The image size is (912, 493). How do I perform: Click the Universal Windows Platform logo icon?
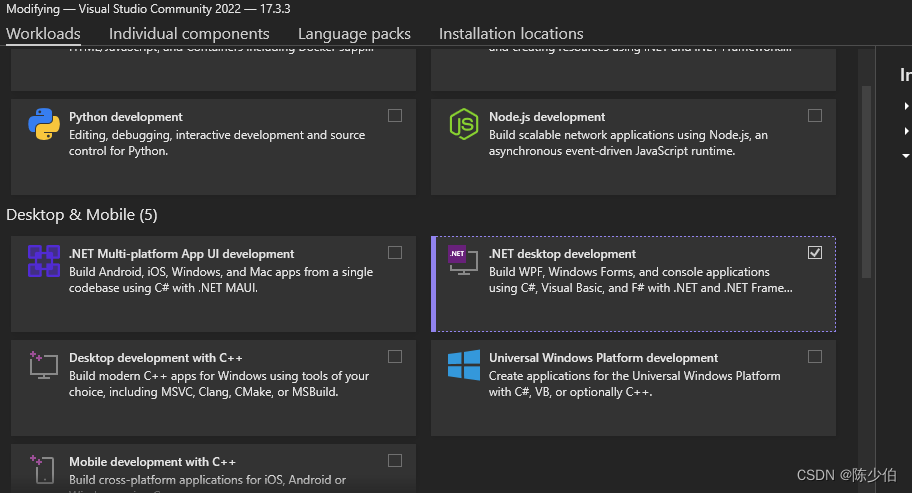coord(463,365)
